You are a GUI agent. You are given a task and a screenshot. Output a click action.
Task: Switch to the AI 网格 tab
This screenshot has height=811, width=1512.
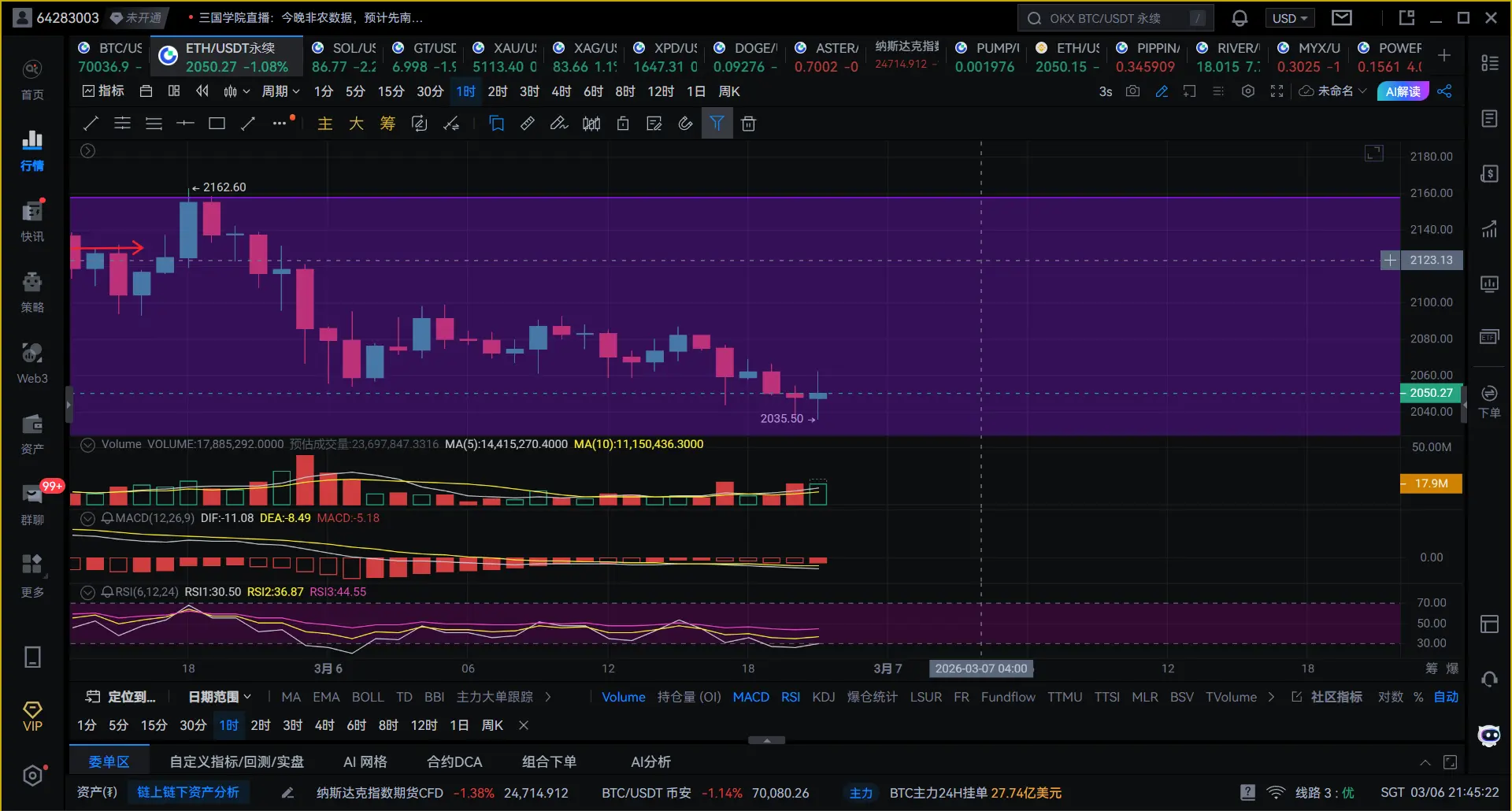pyautogui.click(x=365, y=761)
